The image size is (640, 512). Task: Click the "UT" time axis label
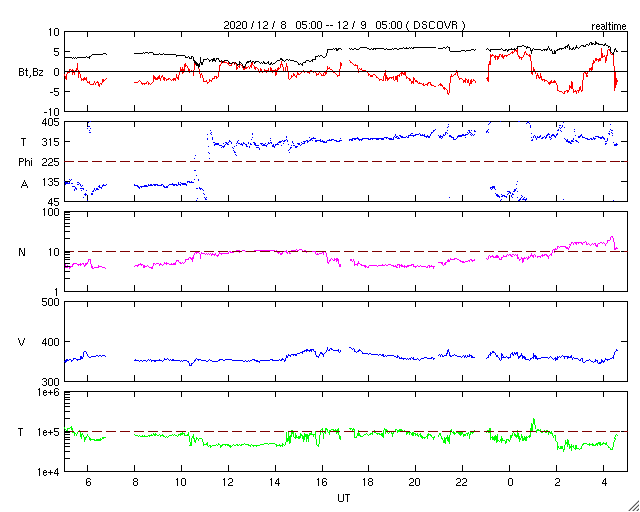coord(344,498)
